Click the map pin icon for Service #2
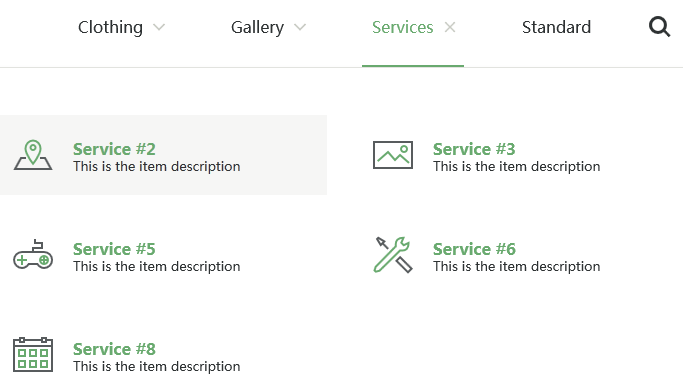The height and width of the screenshot is (382, 683). (33, 155)
